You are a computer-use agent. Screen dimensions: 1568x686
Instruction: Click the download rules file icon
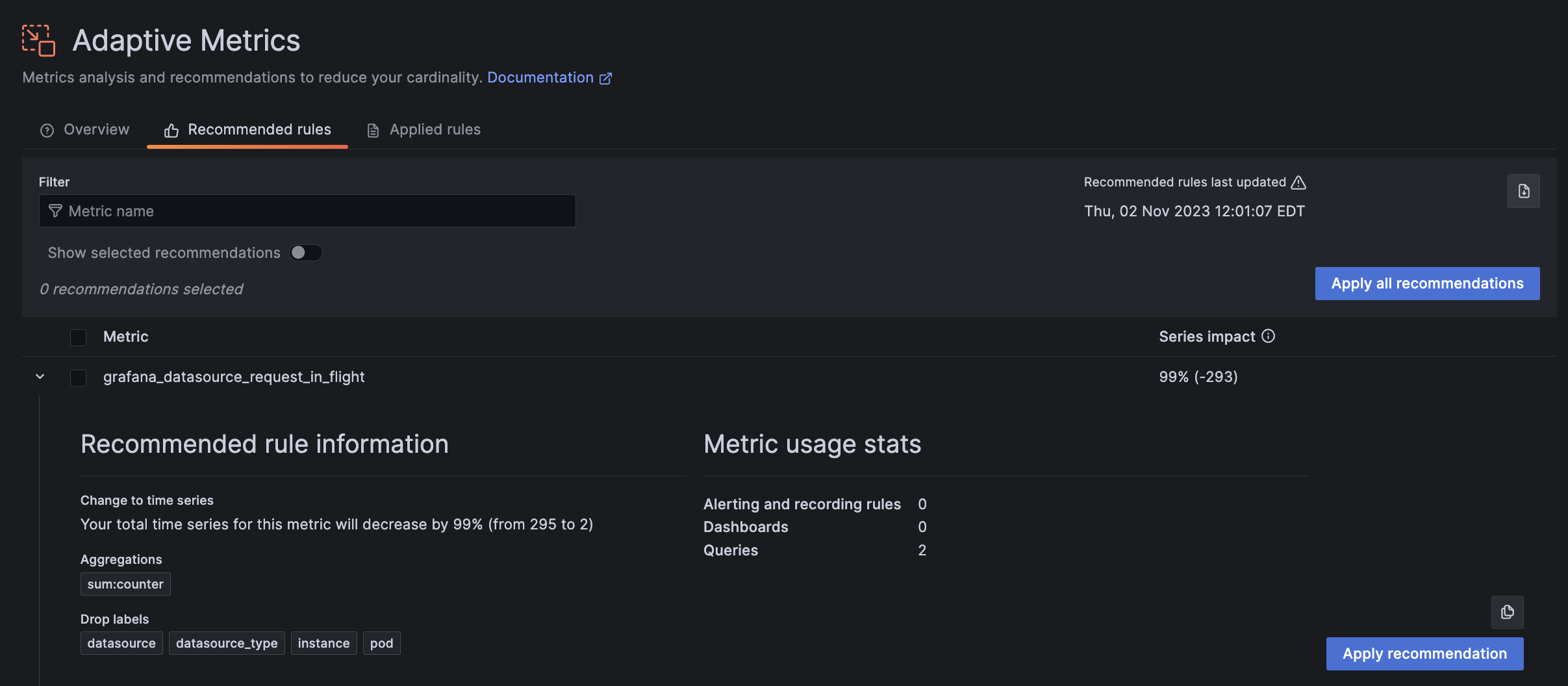[x=1523, y=191]
